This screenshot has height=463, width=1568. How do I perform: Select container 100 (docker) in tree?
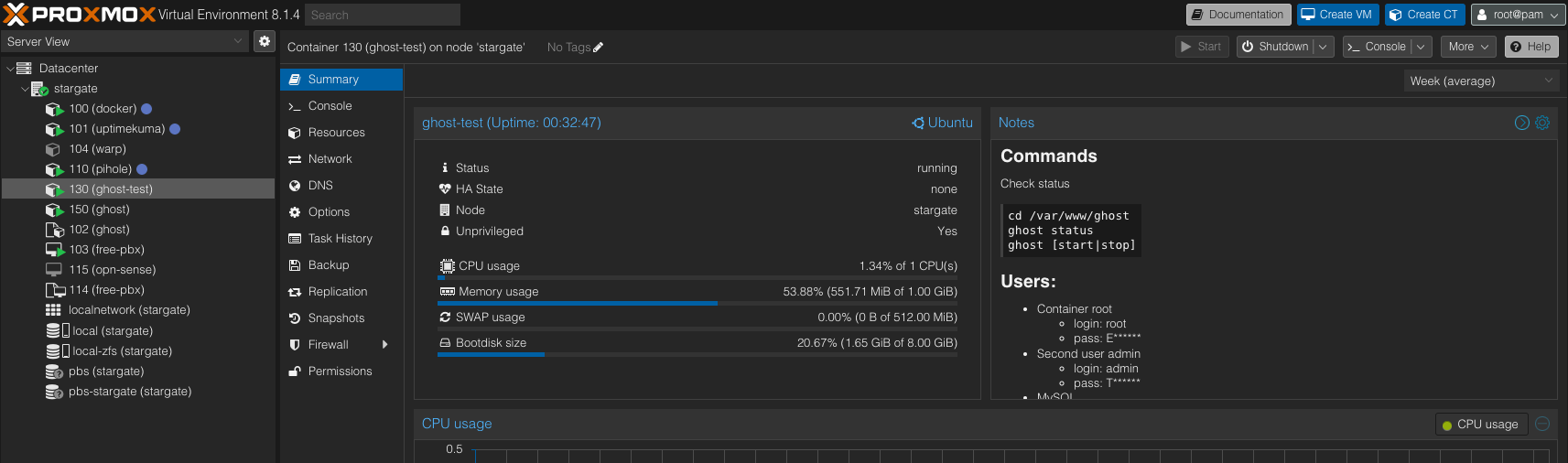point(103,109)
